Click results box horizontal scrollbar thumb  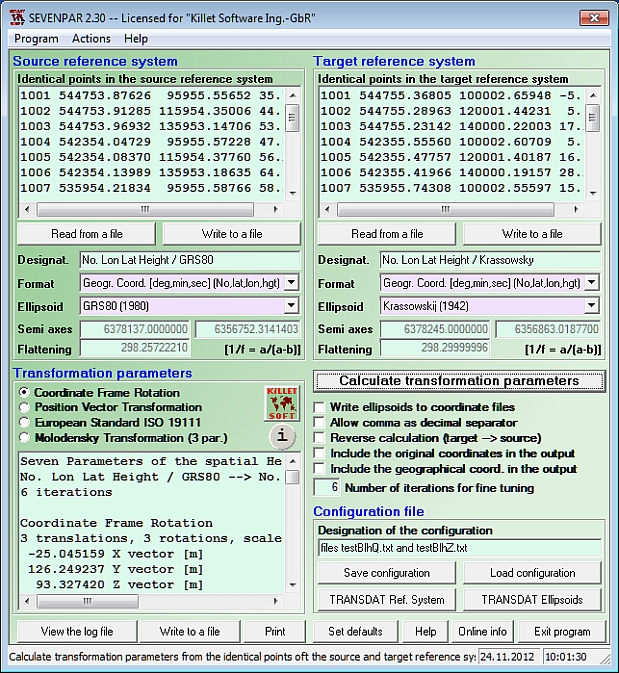coord(88,601)
